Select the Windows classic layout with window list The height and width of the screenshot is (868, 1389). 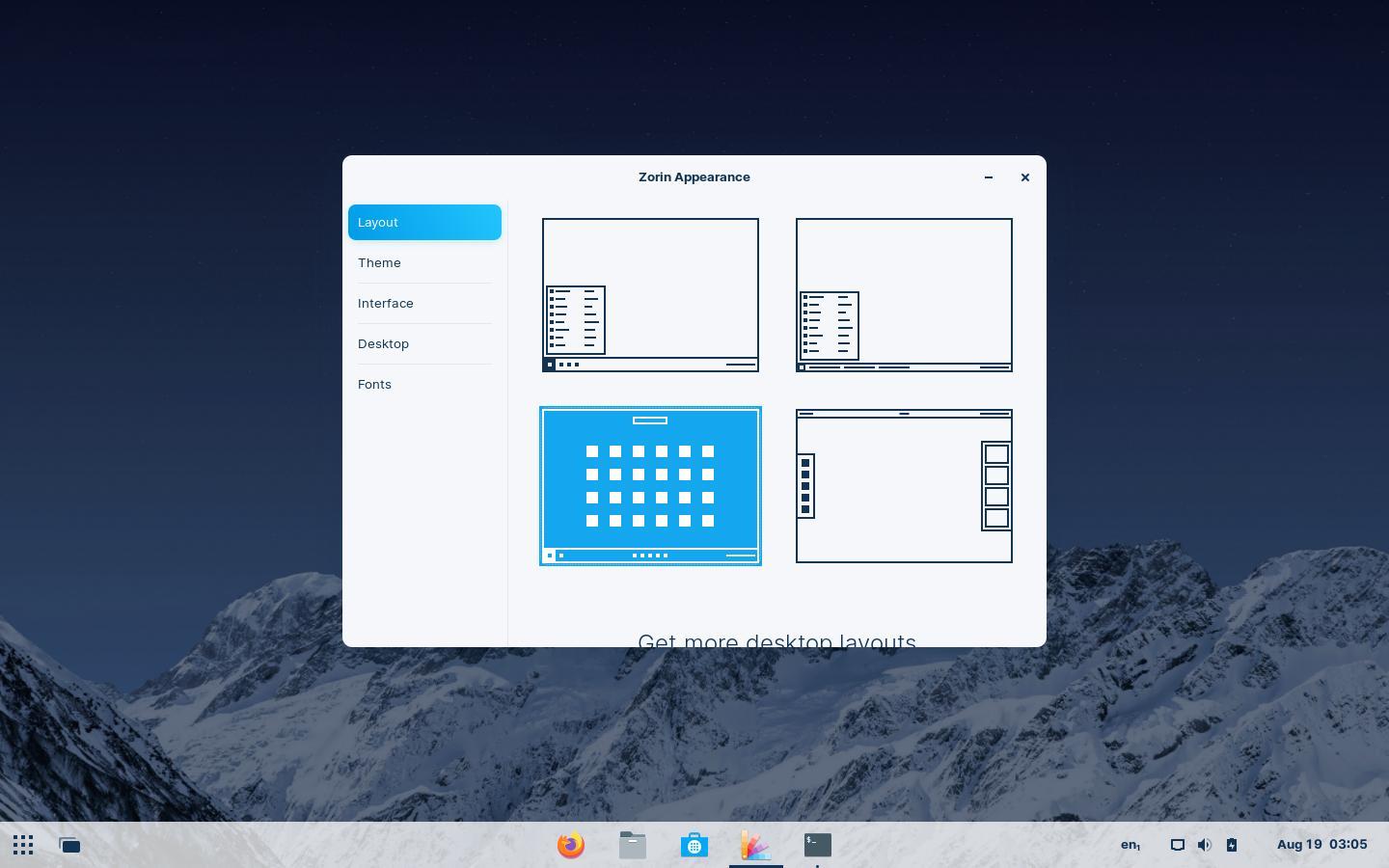pyautogui.click(x=904, y=294)
